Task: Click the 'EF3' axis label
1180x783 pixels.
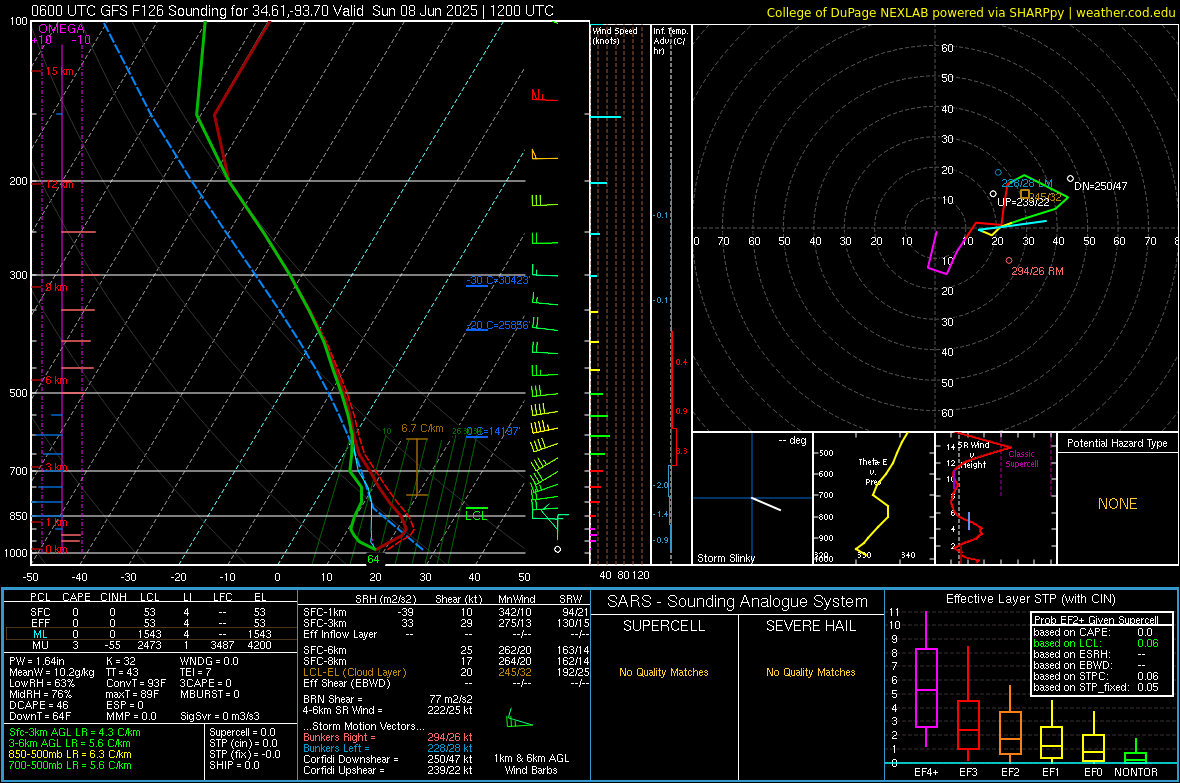Action: click(x=968, y=772)
